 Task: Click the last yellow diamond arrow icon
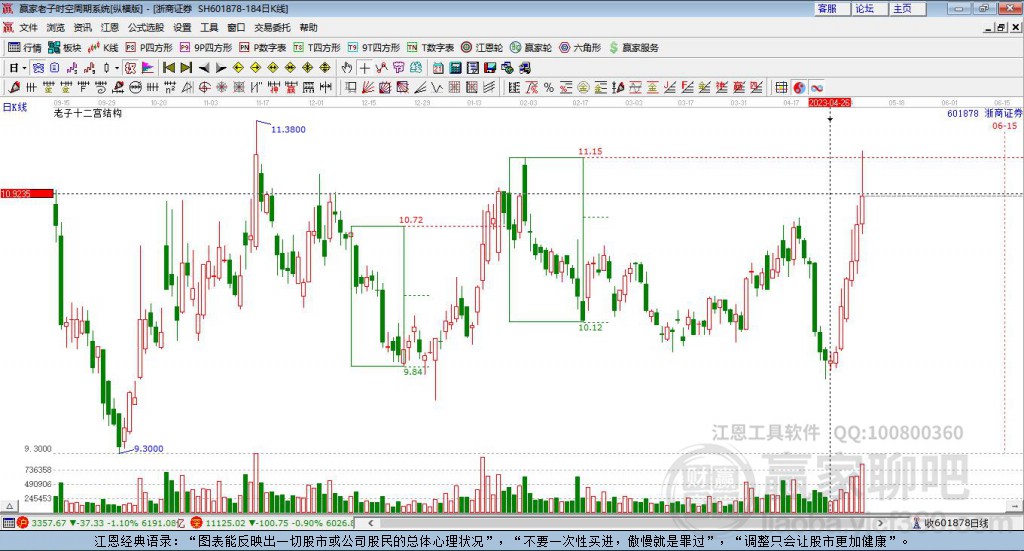pyautogui.click(x=325, y=68)
